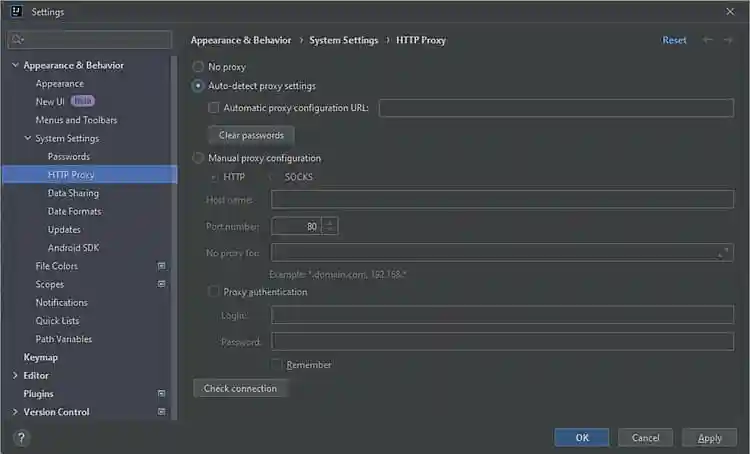The image size is (750, 454).
Task: Open New UI settings page
Action: pyautogui.click(x=50, y=102)
